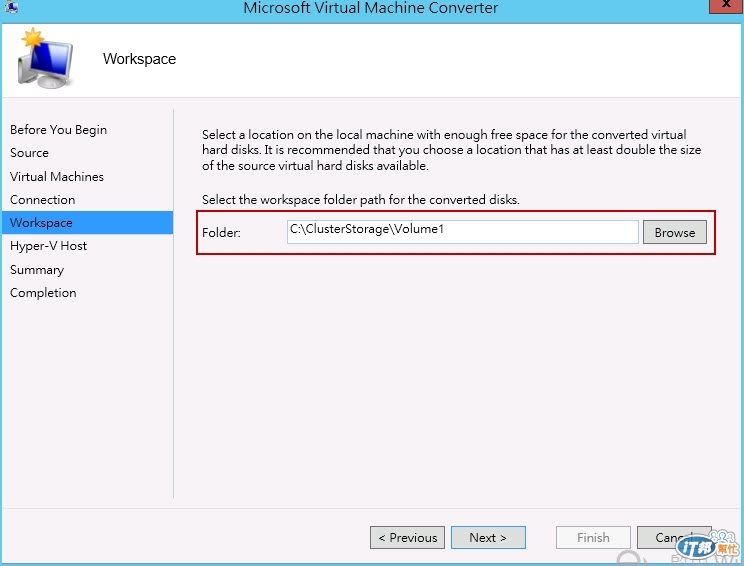Close the Virtual Machine Converter window
The image size is (744, 566).
click(725, 5)
